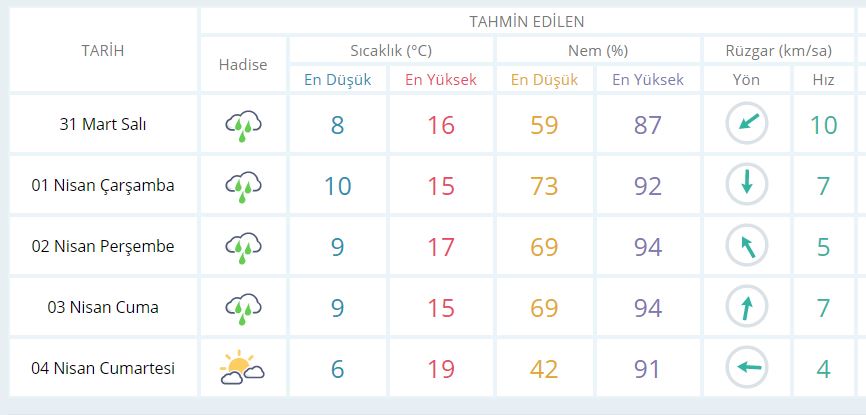Click the rain icon for 02 Nisan Perşembe
866x415 pixels.
[243, 246]
